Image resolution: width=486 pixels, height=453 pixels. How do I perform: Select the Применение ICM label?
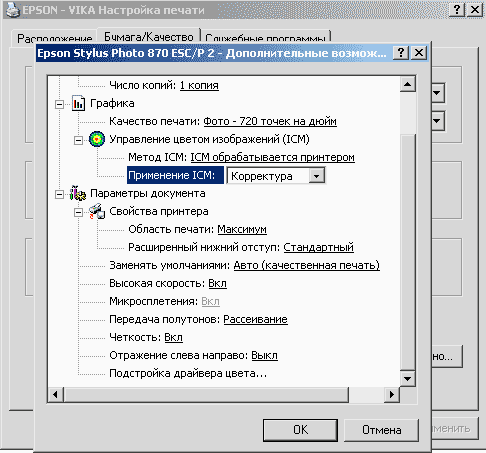pos(175,175)
